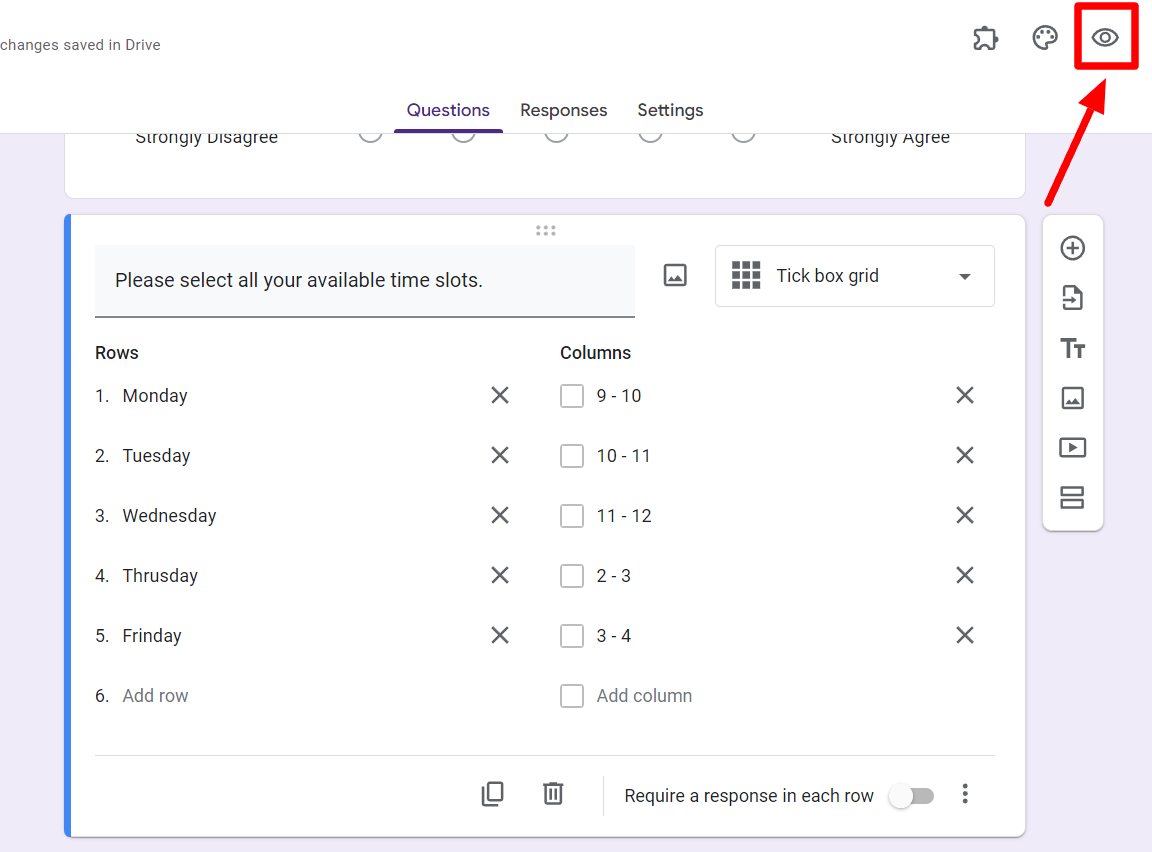Click the preview eye icon
This screenshot has height=852, width=1152.
click(x=1104, y=38)
